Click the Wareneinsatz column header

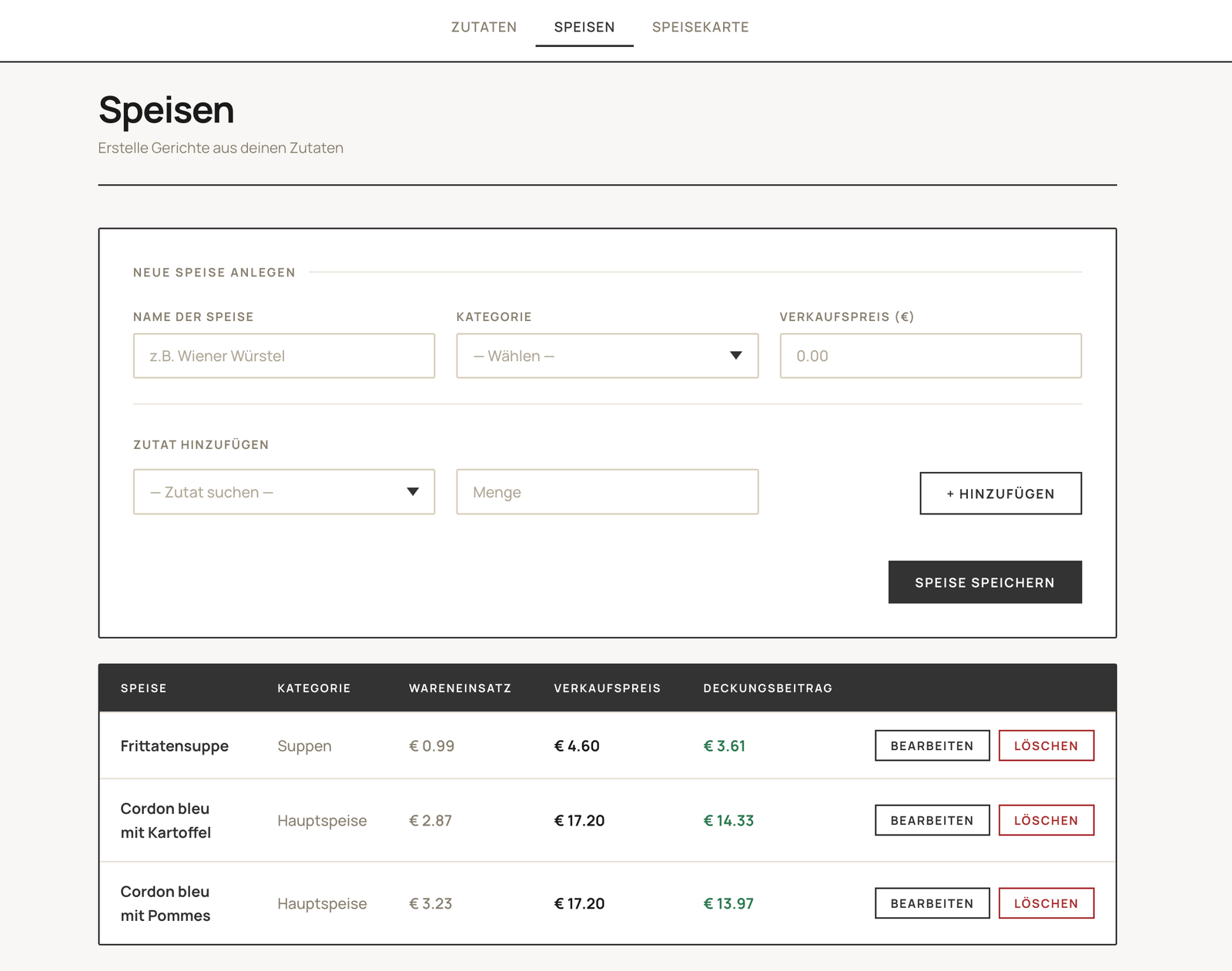pos(460,688)
